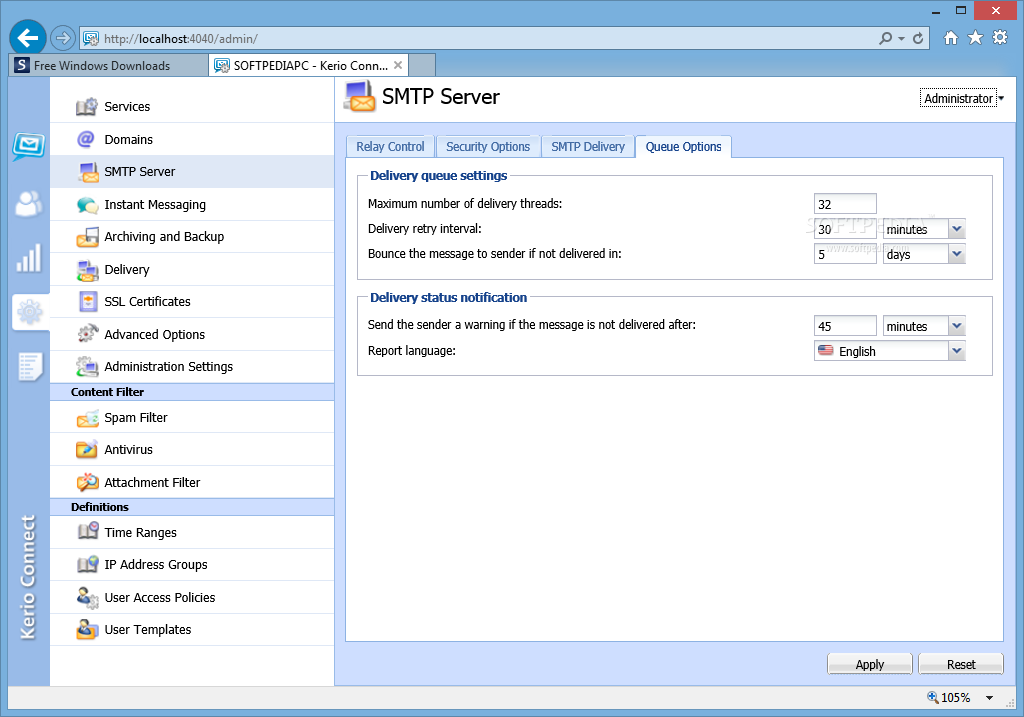Click the Reset button
Viewport: 1024px width, 717px height.
point(961,664)
